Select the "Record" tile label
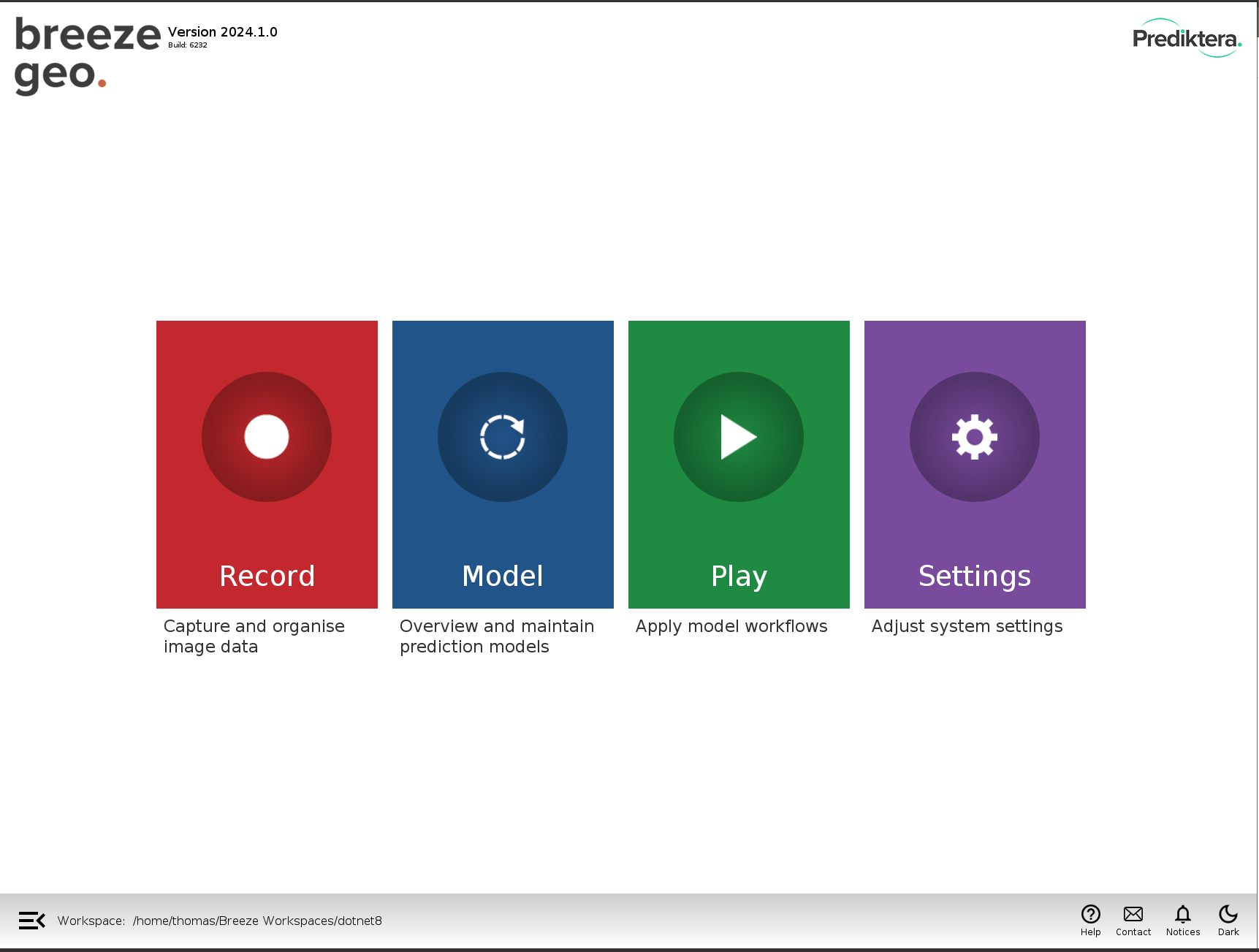Viewport: 1259px width, 952px height. coord(267,576)
